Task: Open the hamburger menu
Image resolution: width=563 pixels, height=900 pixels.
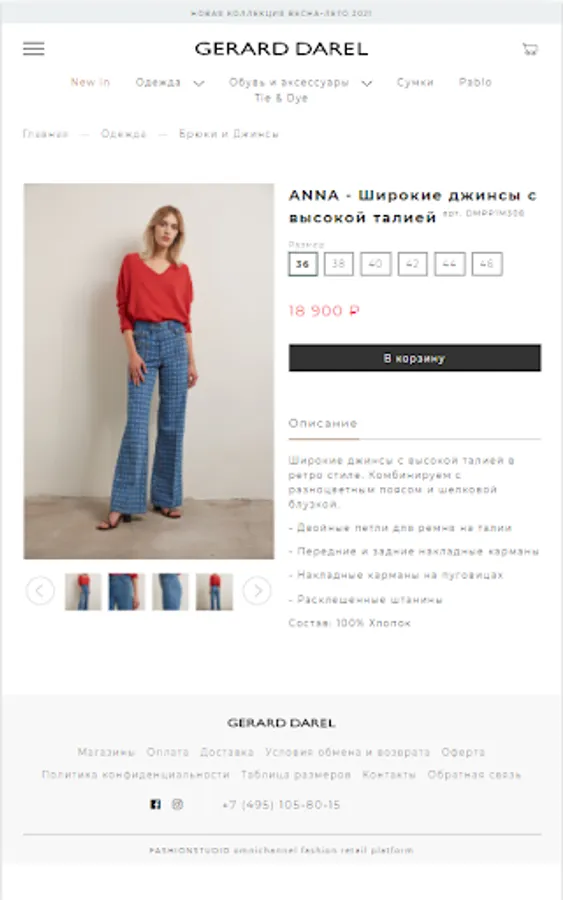Action: coord(33,49)
